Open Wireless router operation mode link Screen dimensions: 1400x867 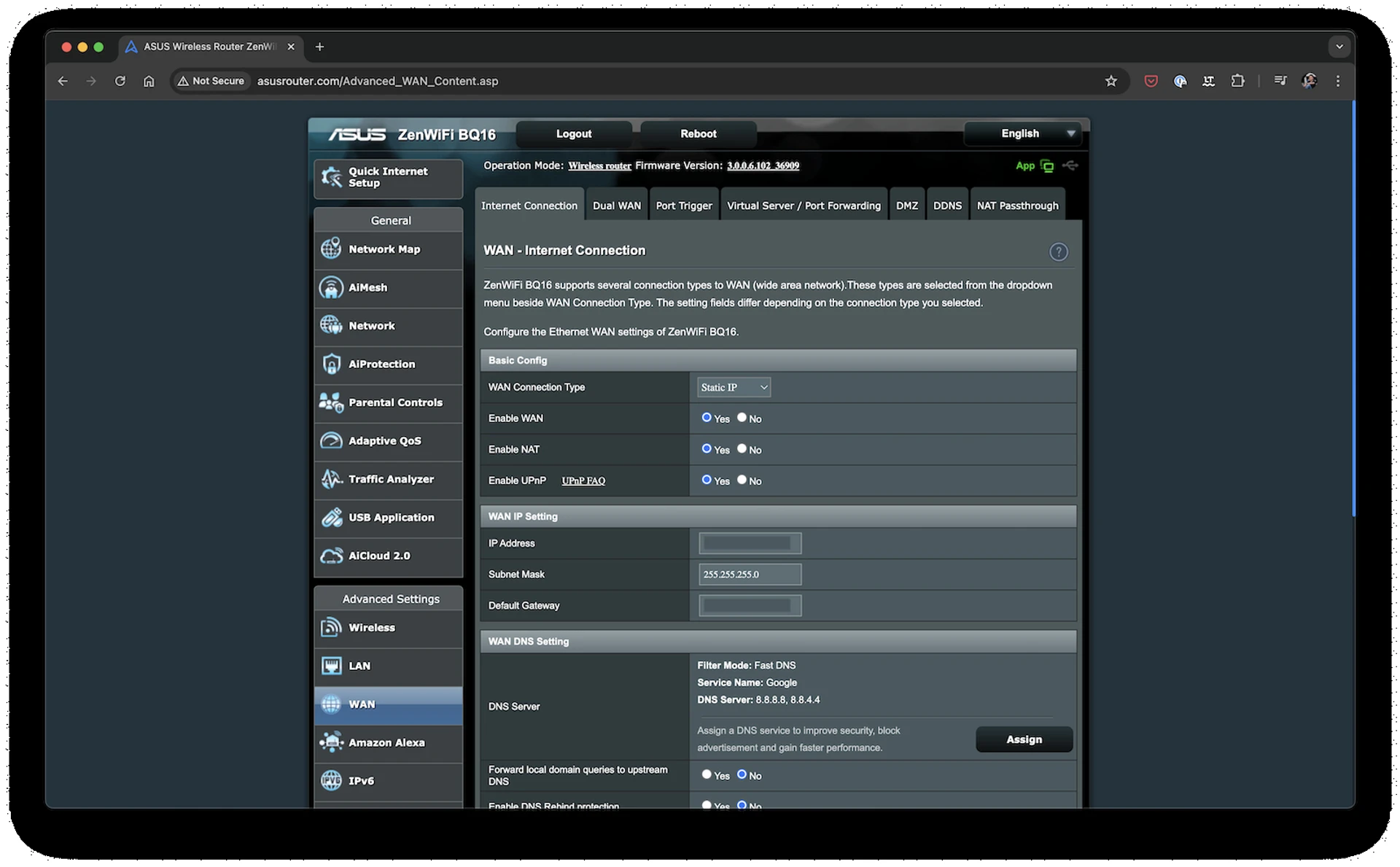599,166
